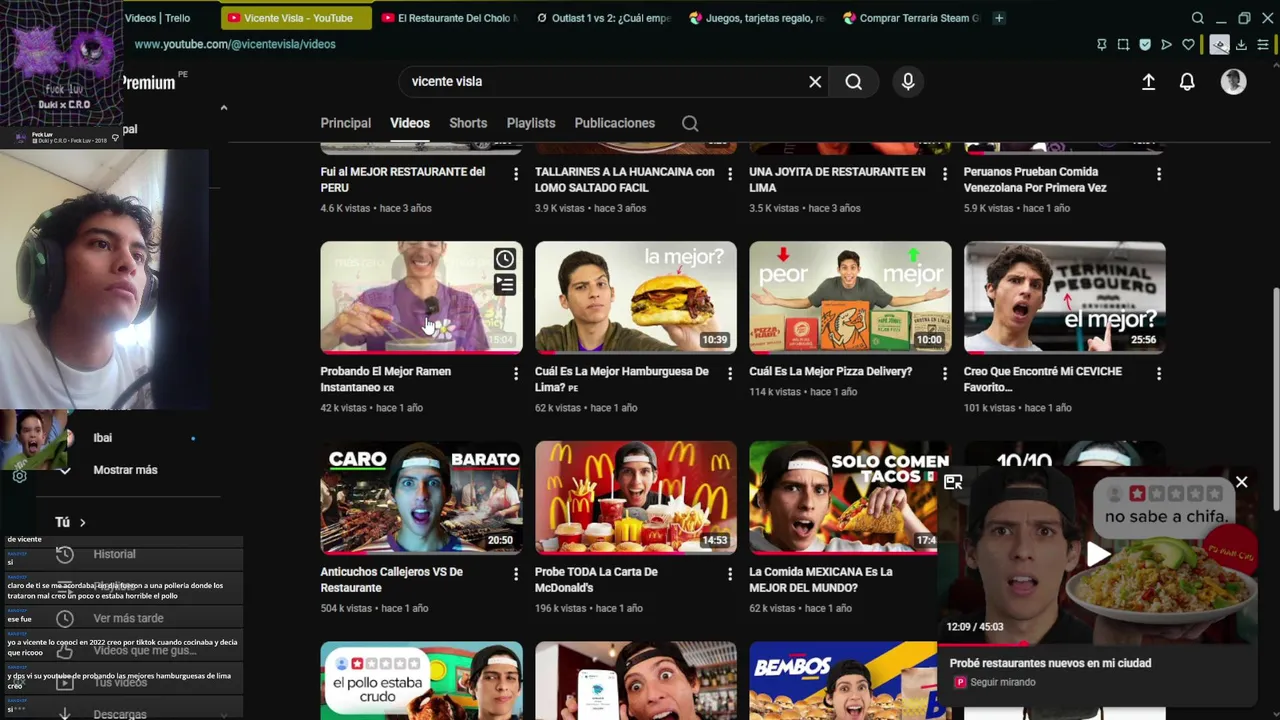Open browser easy setup sliders icon

pyautogui.click(x=1263, y=44)
